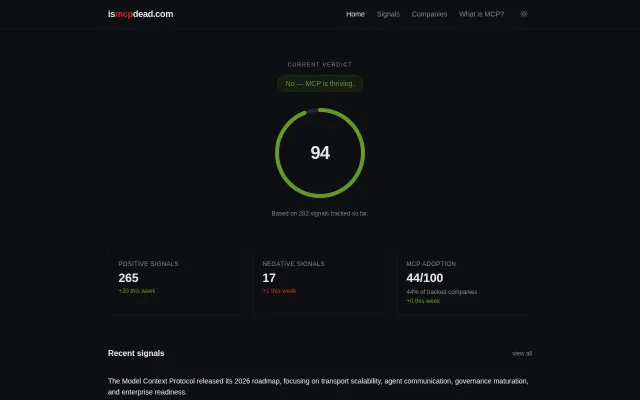Open the Companies nav item
640x400 pixels.
pyautogui.click(x=429, y=14)
